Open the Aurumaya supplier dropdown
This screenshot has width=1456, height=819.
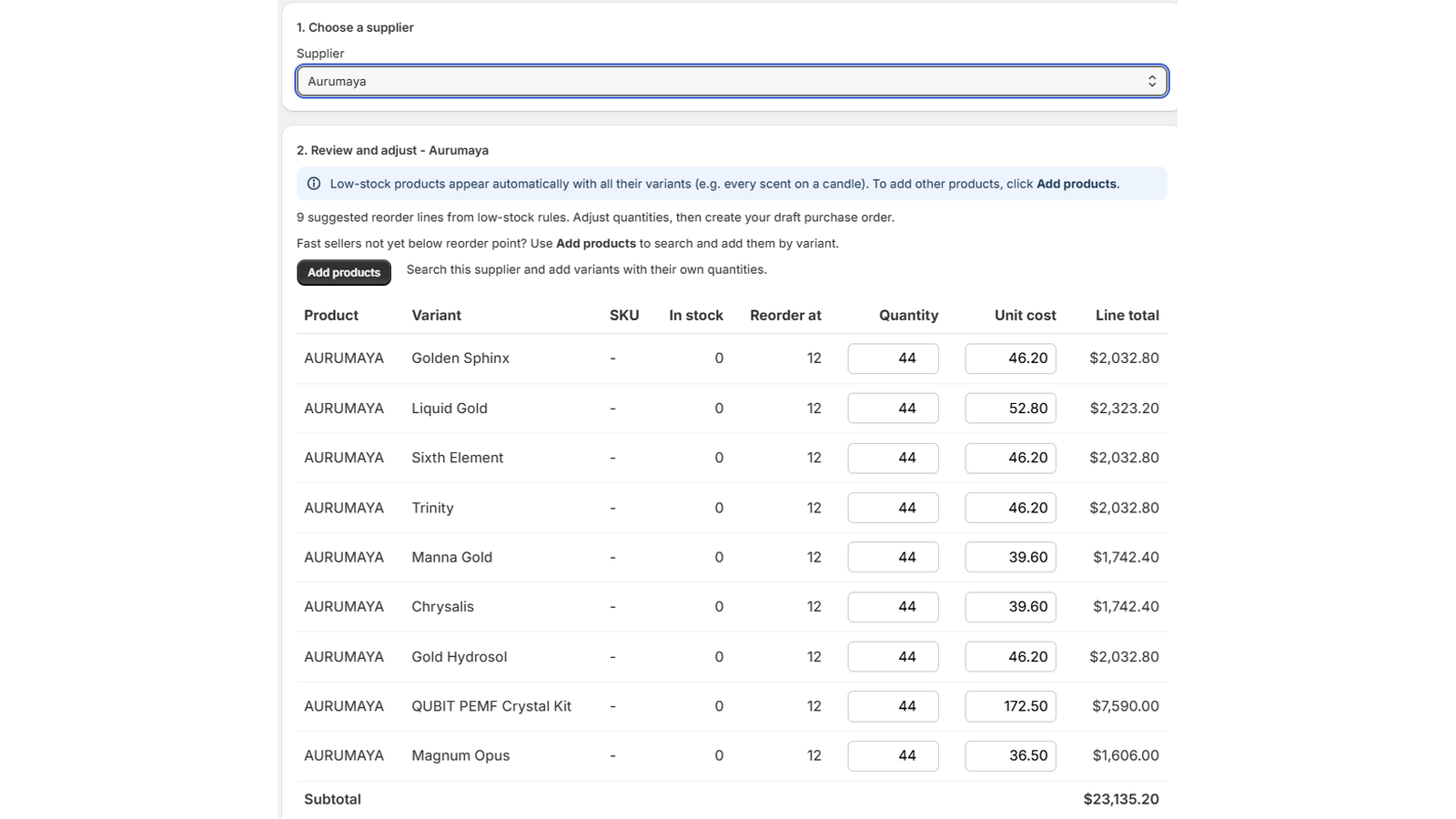pyautogui.click(x=732, y=81)
